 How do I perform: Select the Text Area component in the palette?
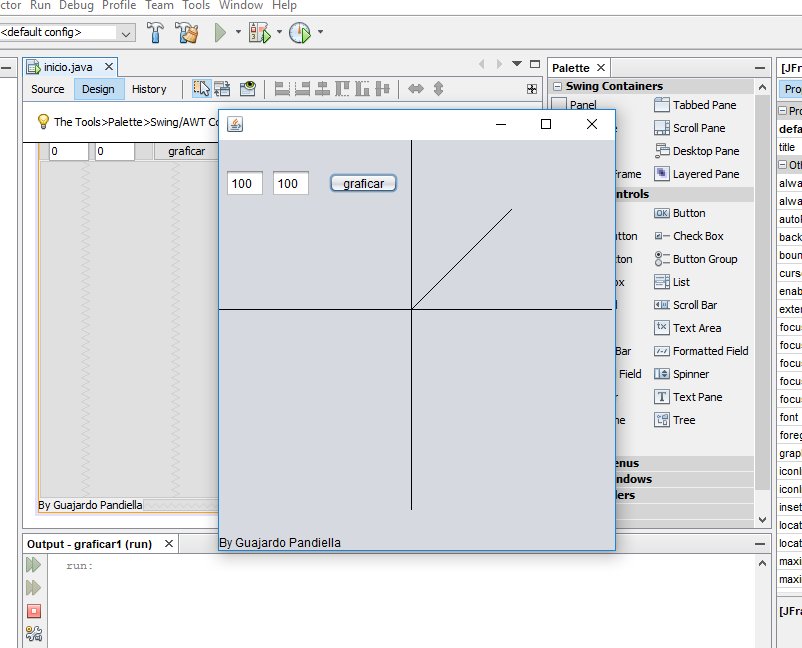[x=691, y=327]
